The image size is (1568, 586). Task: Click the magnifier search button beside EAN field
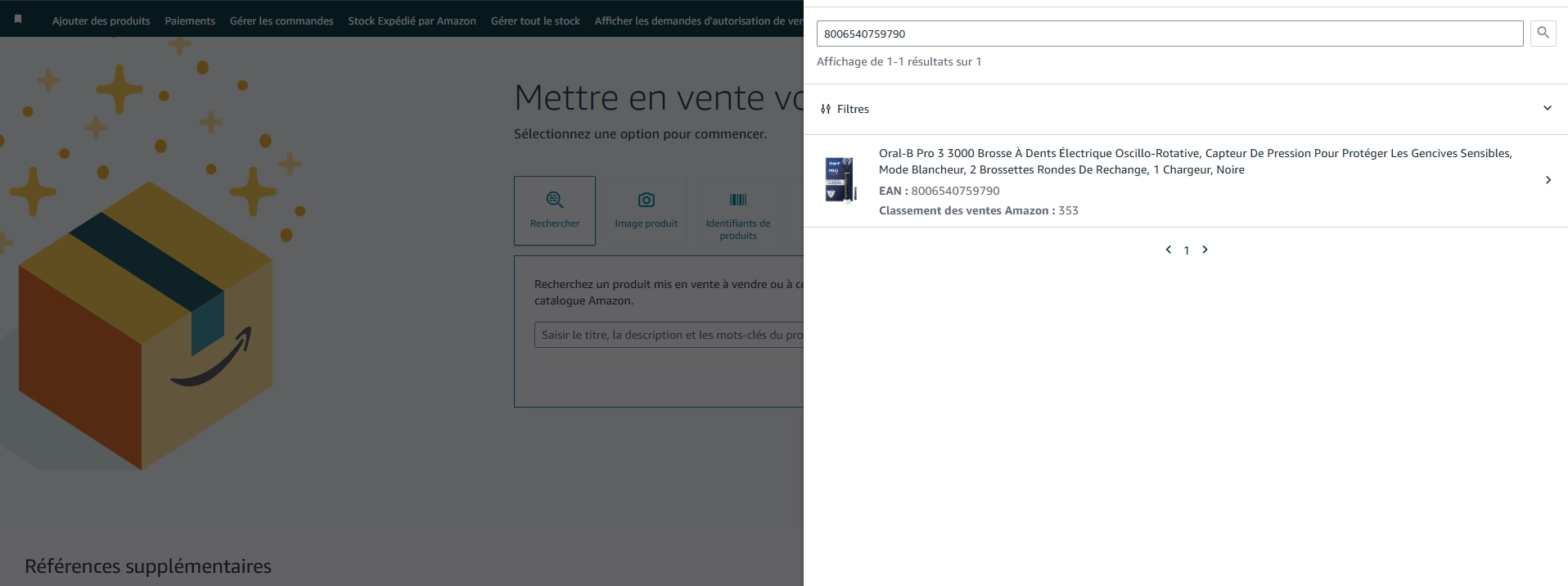tap(1543, 34)
